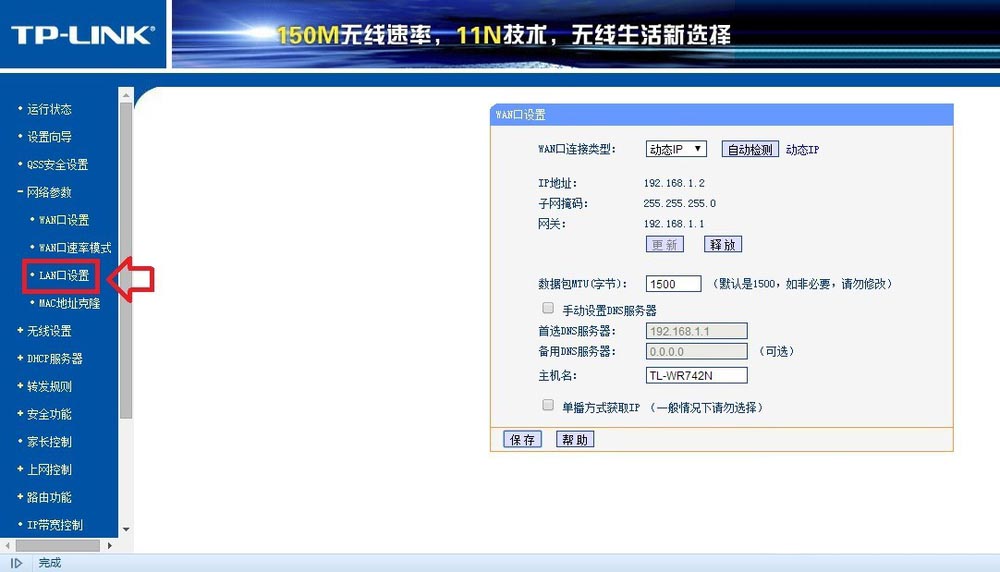Click the sidebar vertical scrollbar thumb
The image size is (1000, 572).
pos(126,260)
